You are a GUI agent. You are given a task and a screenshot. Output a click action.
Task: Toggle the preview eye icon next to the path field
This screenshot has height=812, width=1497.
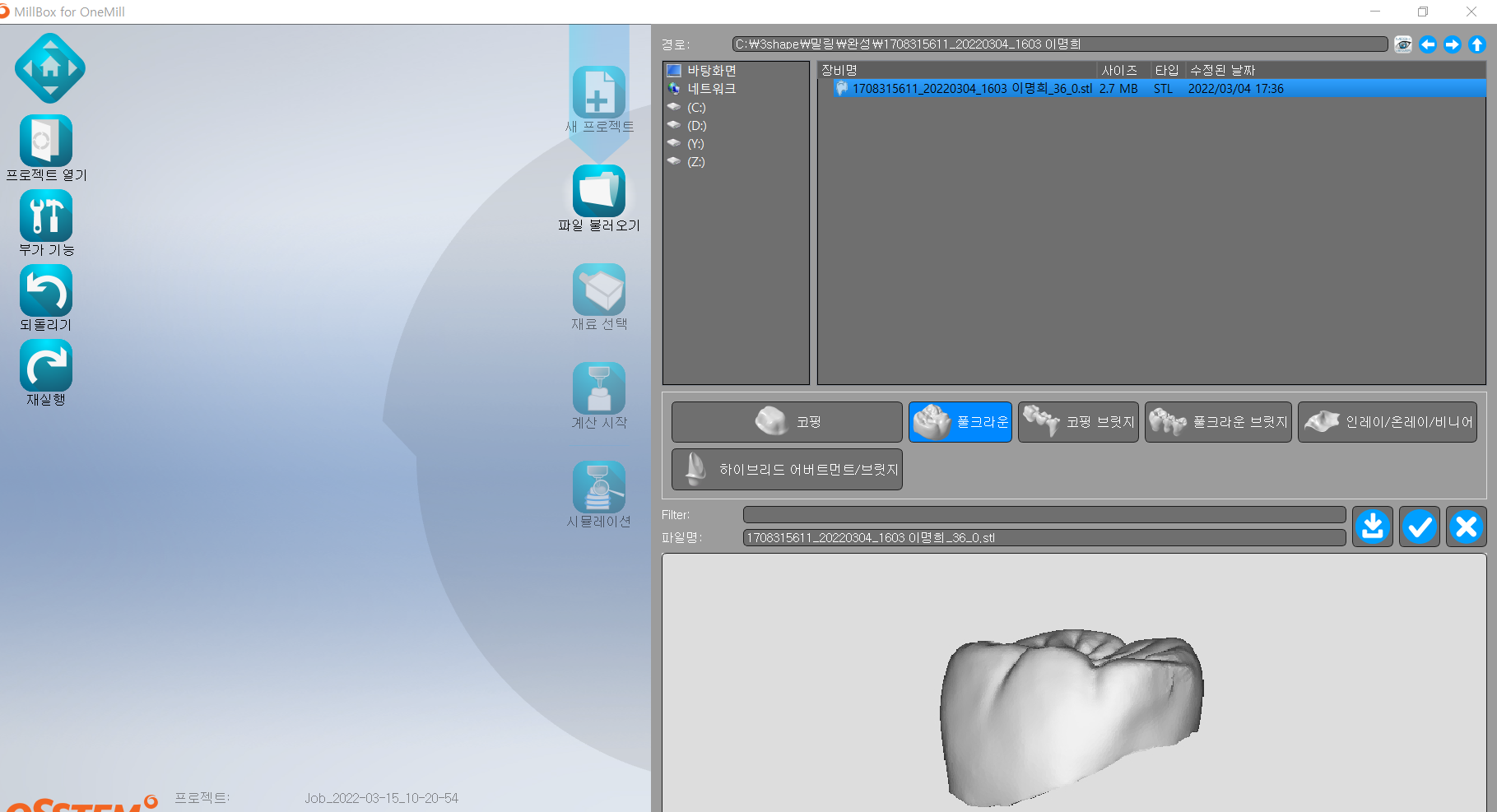coord(1403,44)
